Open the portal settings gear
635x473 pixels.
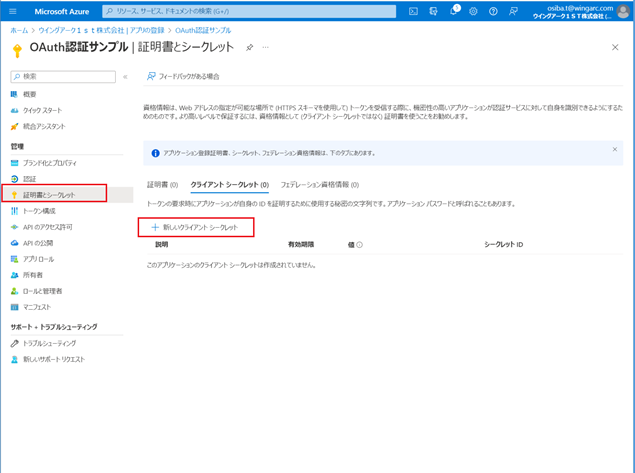(473, 11)
